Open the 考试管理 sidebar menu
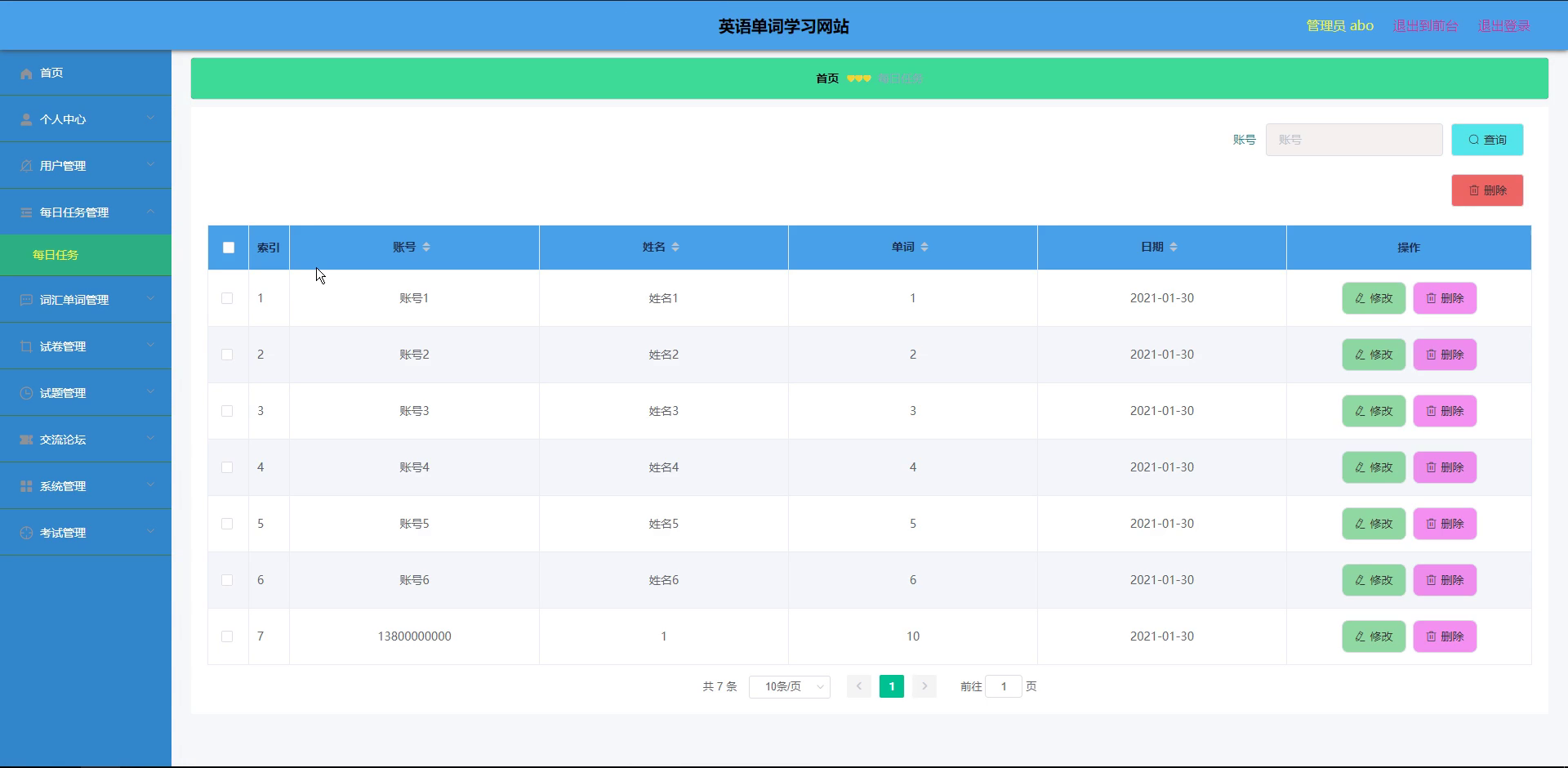The image size is (1568, 768). 86,533
